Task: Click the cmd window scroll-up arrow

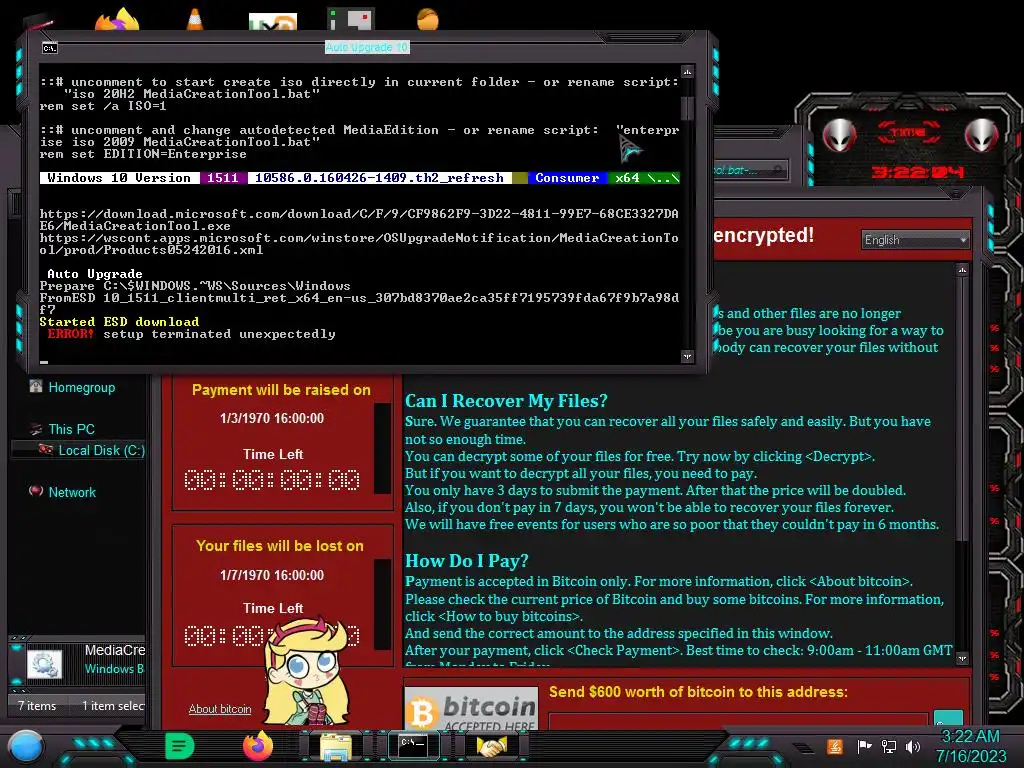Action: 687,71
